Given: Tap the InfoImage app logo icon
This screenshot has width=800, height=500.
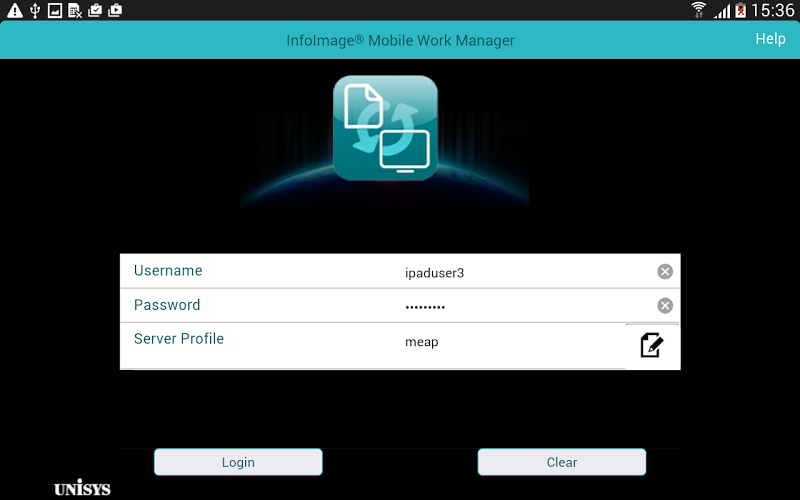Looking at the screenshot, I should [x=385, y=128].
